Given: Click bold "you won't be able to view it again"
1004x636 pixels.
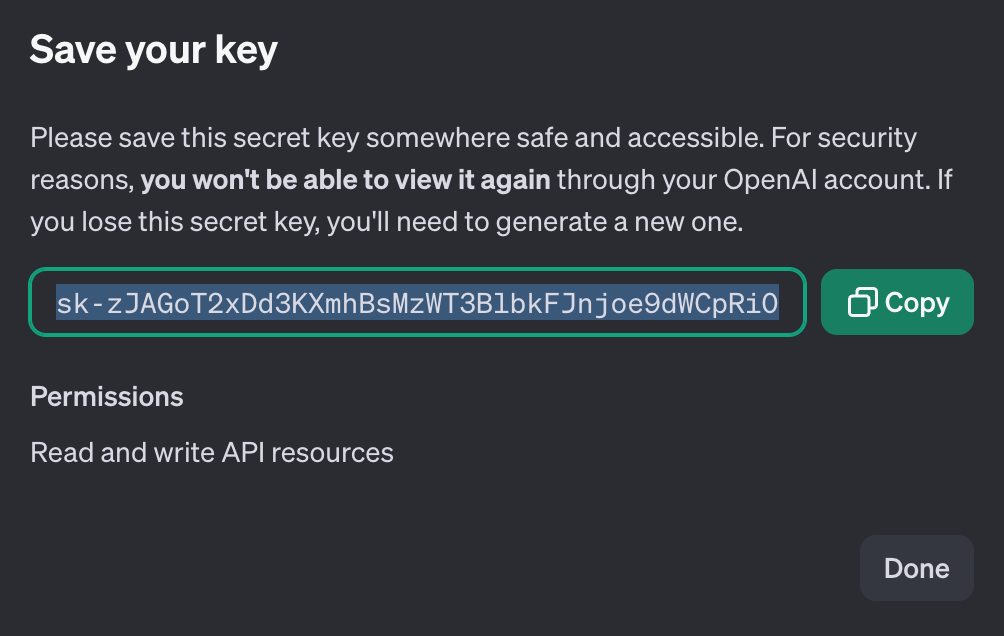Looking at the screenshot, I should [345, 180].
